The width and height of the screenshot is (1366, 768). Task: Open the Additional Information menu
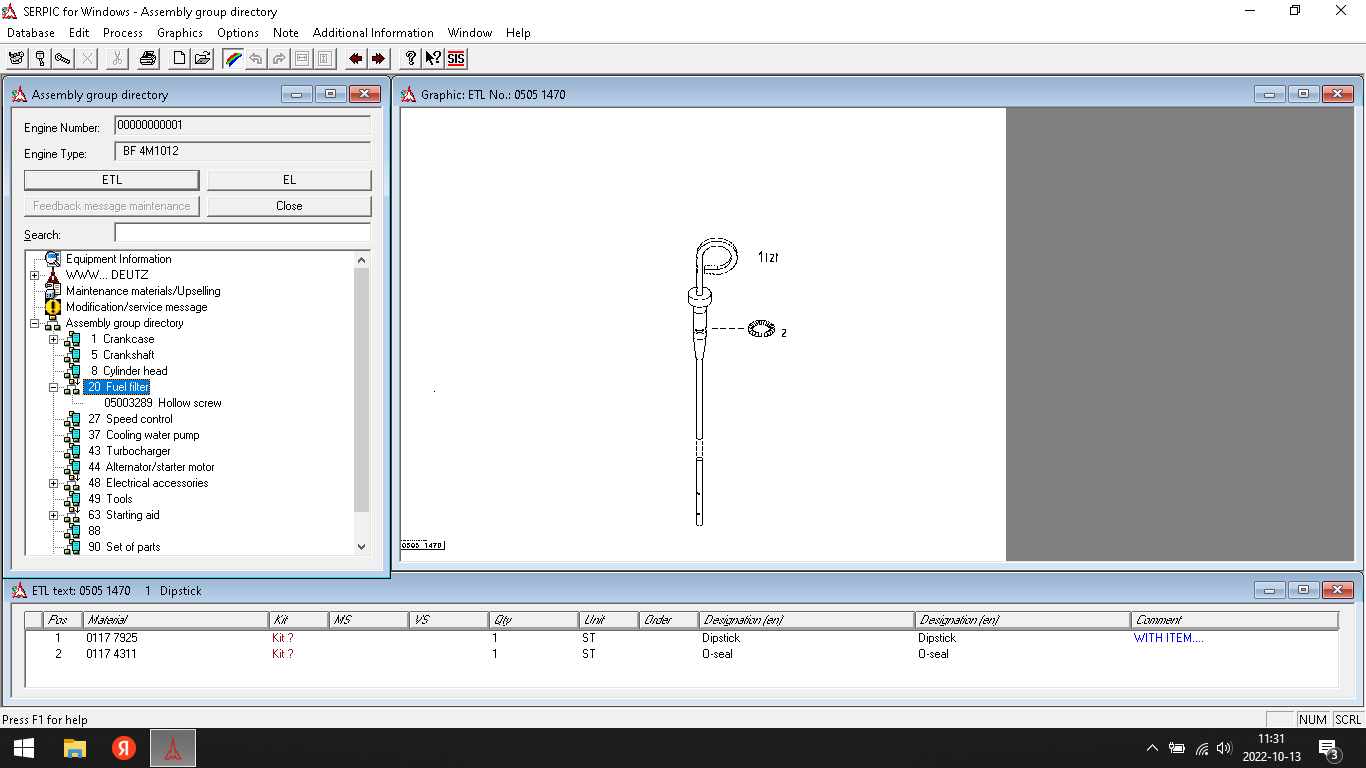click(x=373, y=33)
